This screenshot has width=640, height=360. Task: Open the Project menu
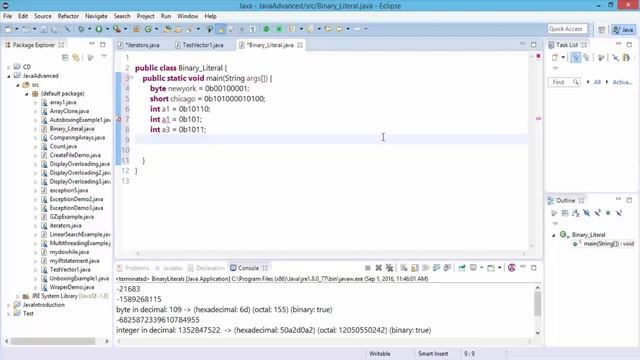tap(145, 16)
